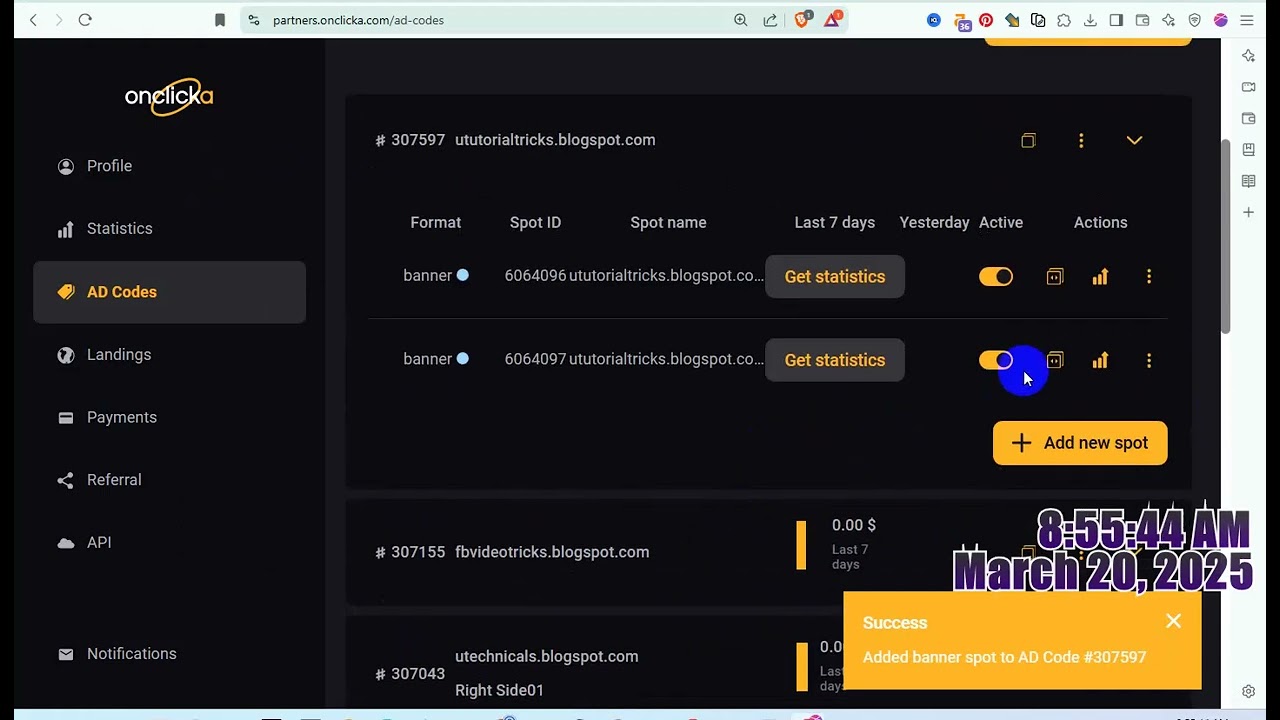Close the Success notification toast

[1173, 622]
